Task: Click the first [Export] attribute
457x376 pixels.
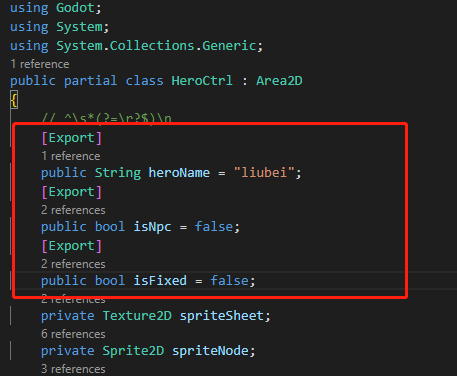Action: click(72, 138)
